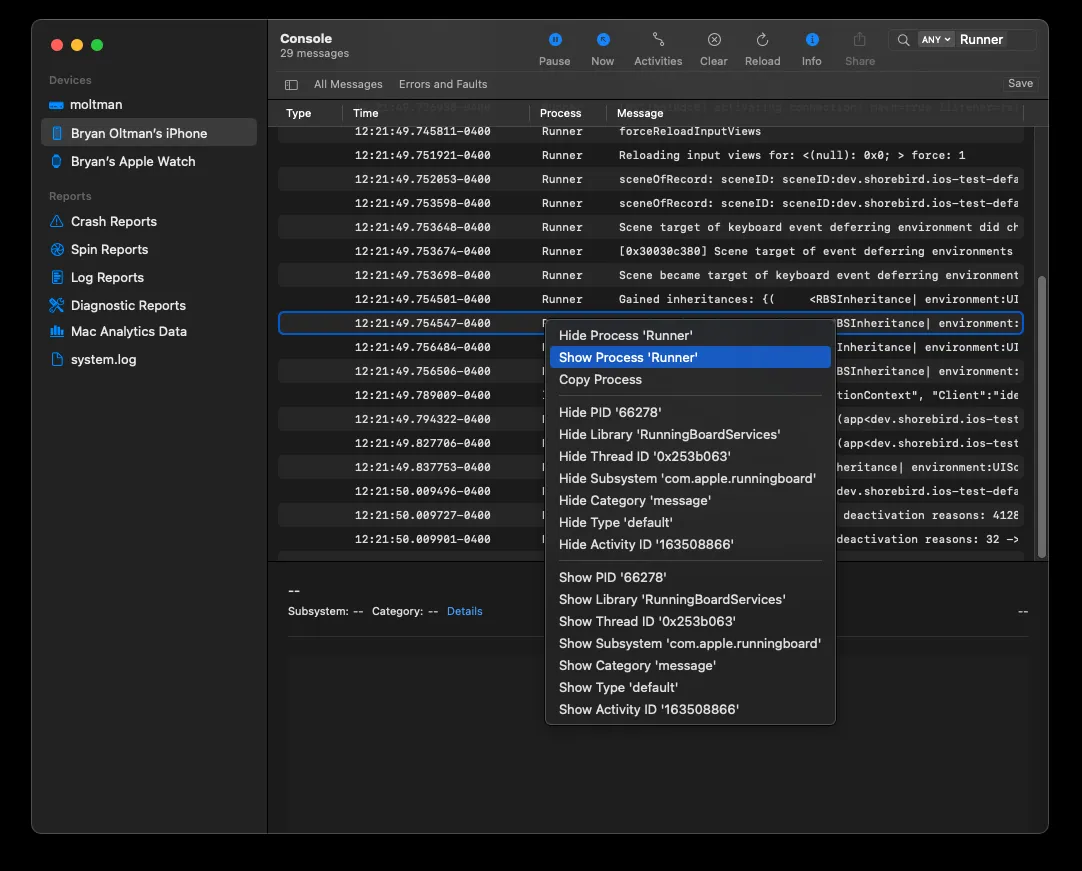This screenshot has height=871, width=1082.
Task: Choose Copy Process menu item
Action: (x=690, y=380)
